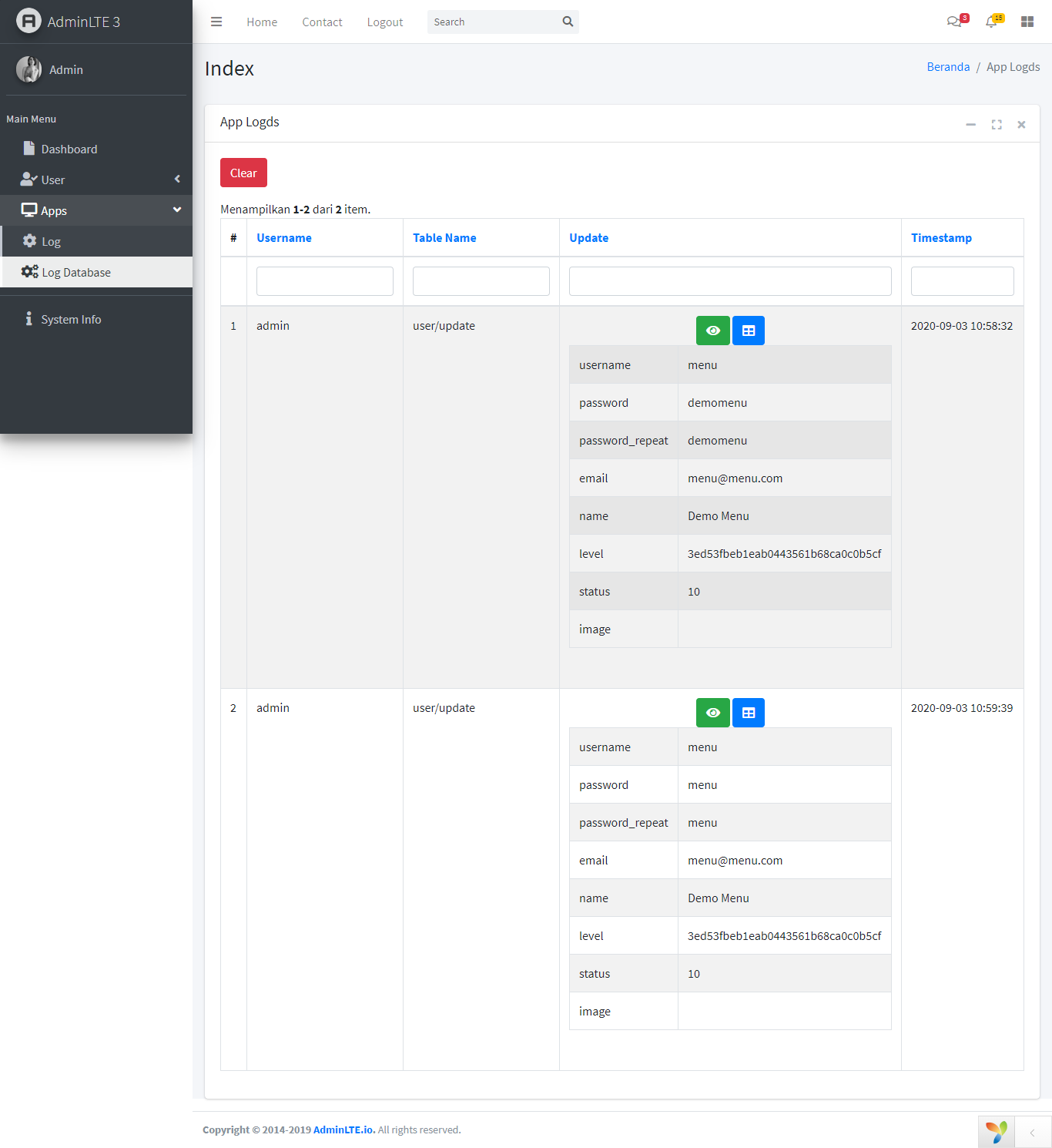The height and width of the screenshot is (1148, 1052).
Task: Open the Dashboard menu item
Action: 96,149
